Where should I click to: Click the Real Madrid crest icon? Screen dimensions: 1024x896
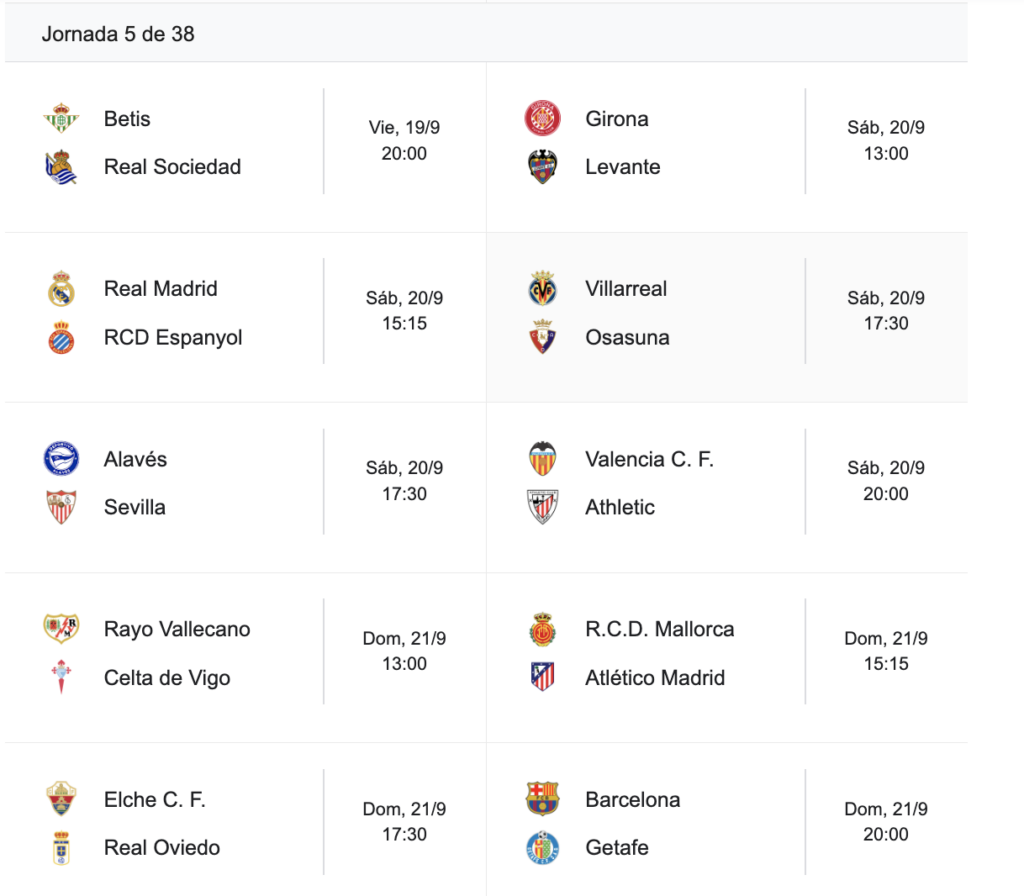(x=61, y=289)
